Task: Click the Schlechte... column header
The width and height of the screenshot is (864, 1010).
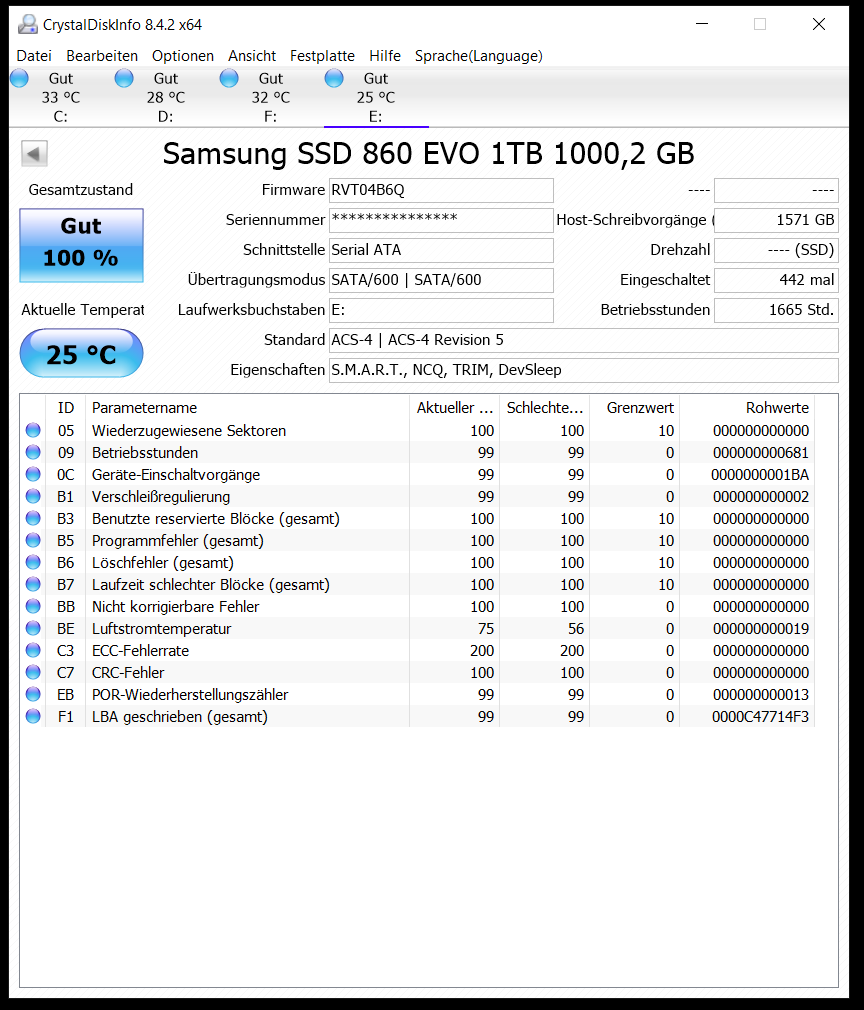Action: pyautogui.click(x=545, y=408)
